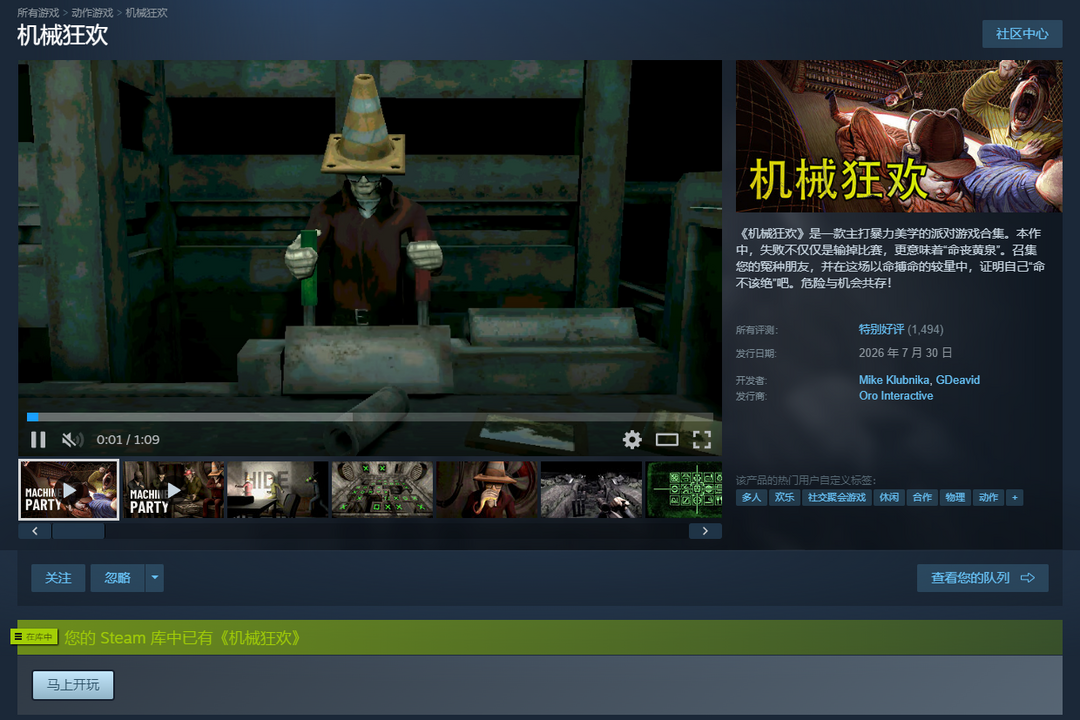The width and height of the screenshot is (1080, 720).
Task: Click the game header capsule image
Action: [899, 136]
